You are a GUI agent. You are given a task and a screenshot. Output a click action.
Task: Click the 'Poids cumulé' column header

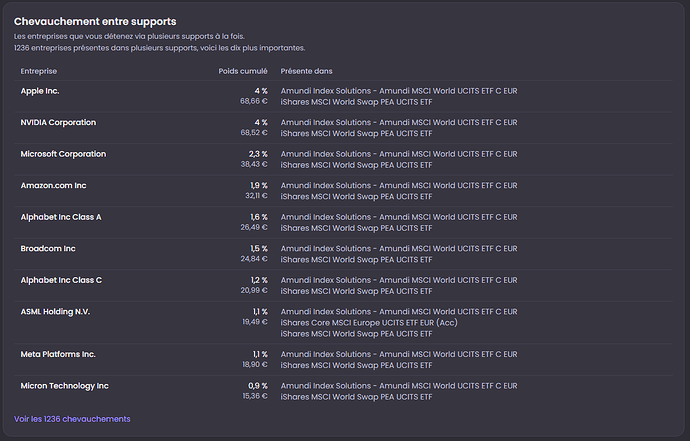243,71
